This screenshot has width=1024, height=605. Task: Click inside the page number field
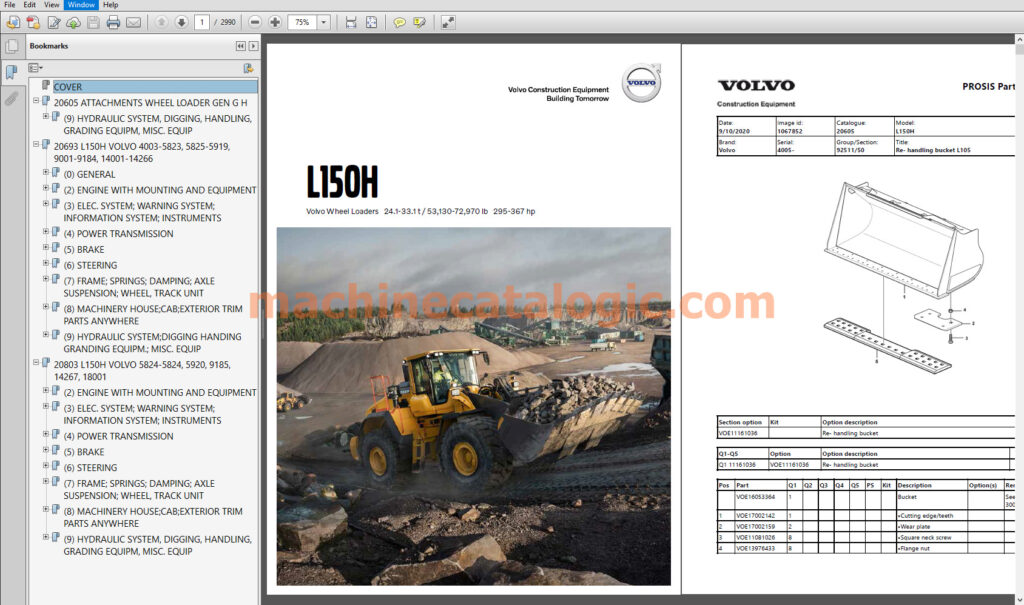click(201, 21)
